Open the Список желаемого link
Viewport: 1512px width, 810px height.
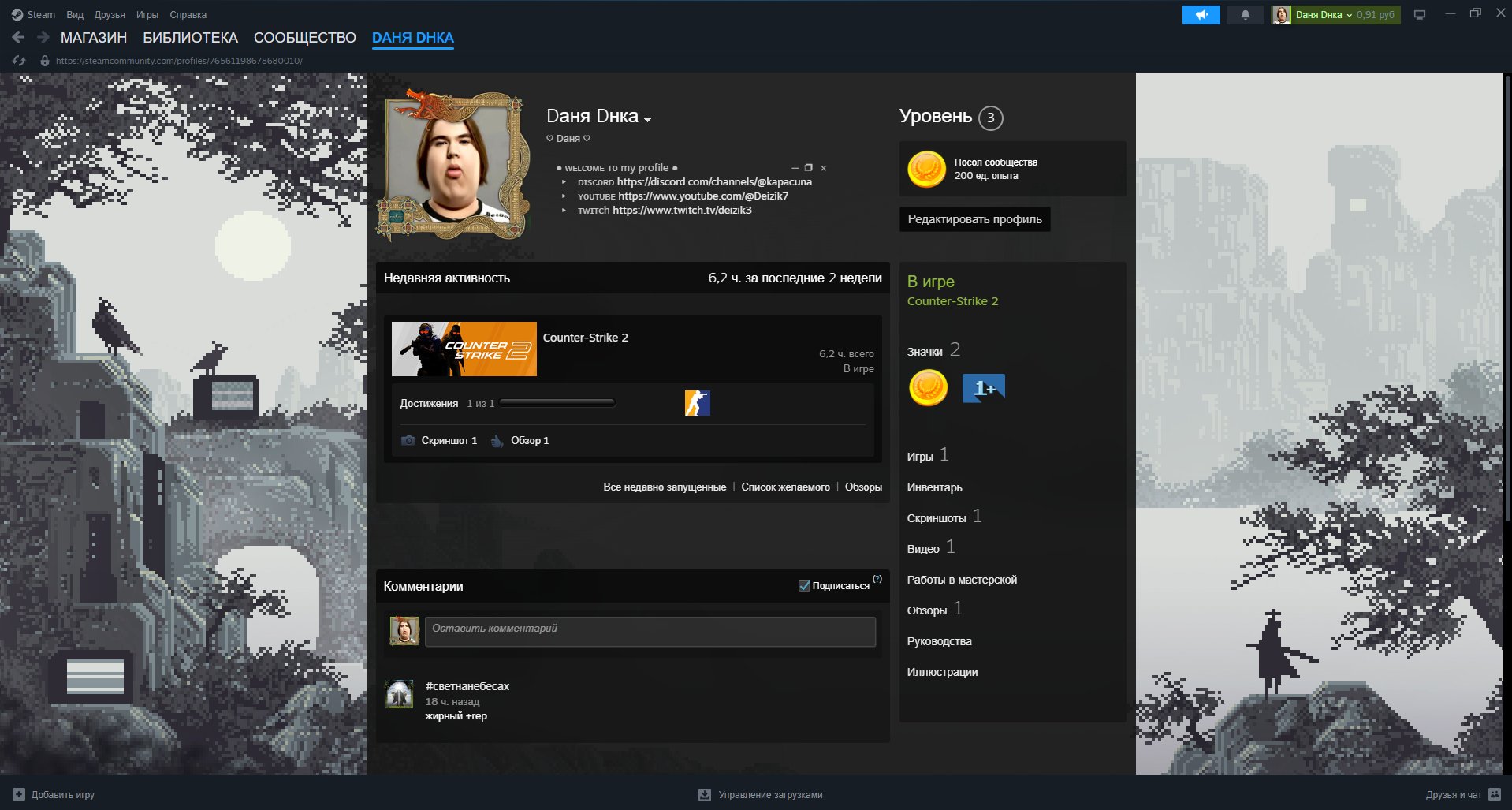[x=785, y=487]
